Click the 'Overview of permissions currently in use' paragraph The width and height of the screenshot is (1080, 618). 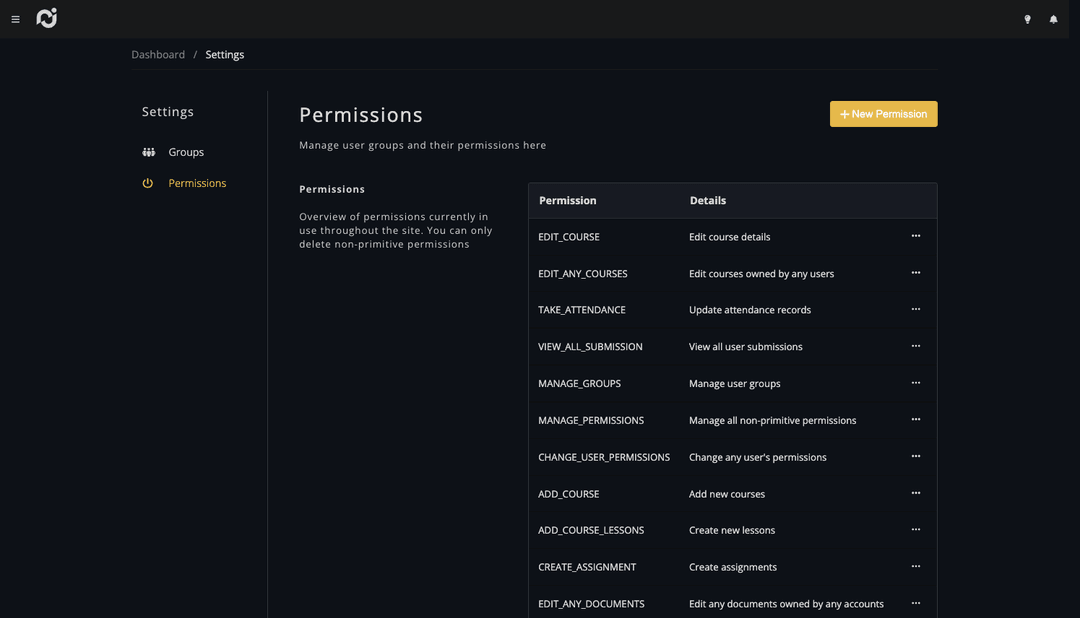(396, 230)
